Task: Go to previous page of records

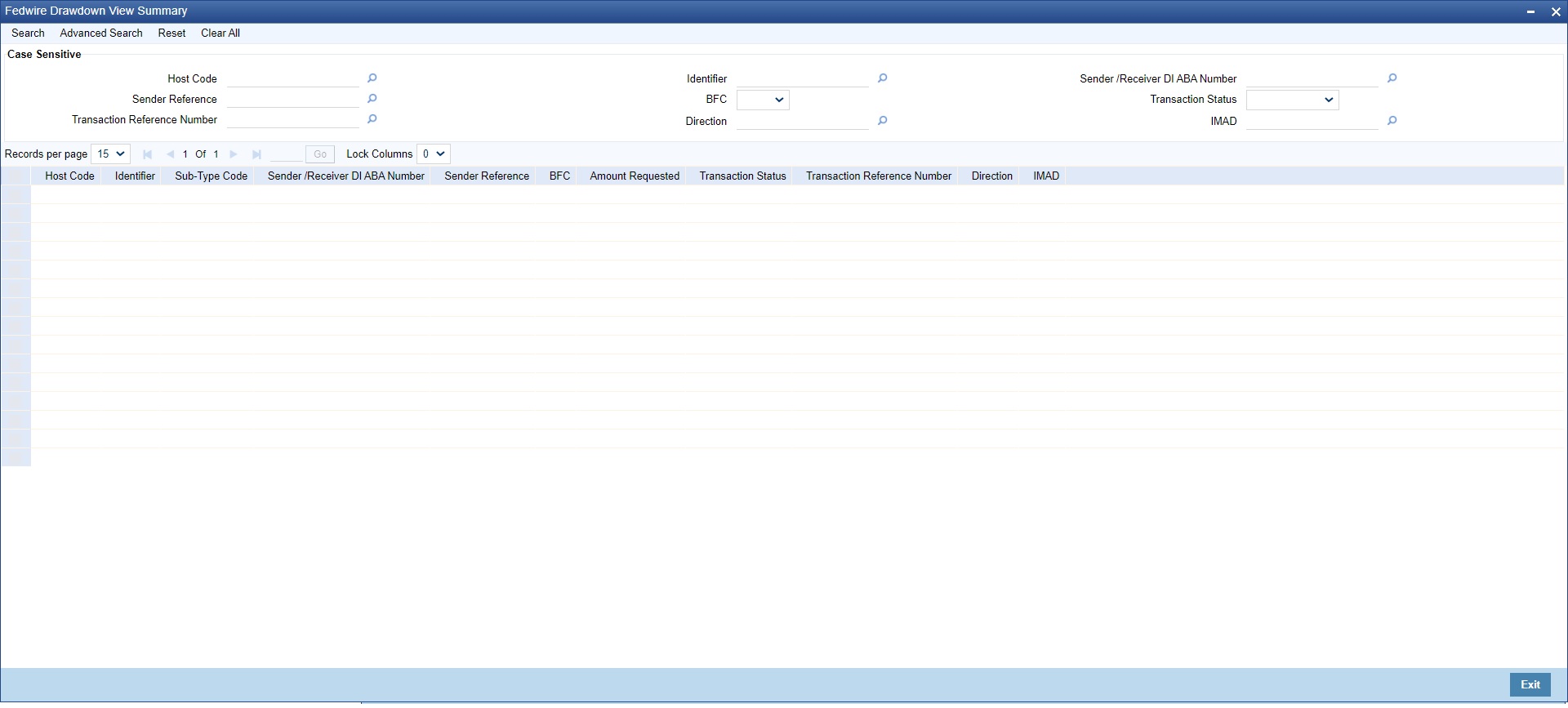Action: click(x=170, y=154)
